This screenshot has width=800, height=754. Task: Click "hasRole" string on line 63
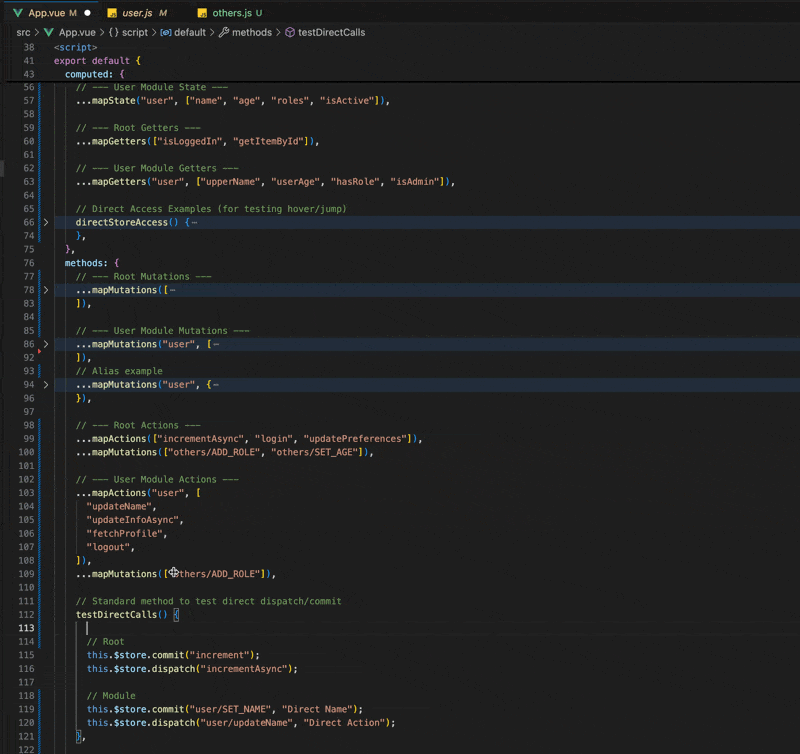[356, 182]
